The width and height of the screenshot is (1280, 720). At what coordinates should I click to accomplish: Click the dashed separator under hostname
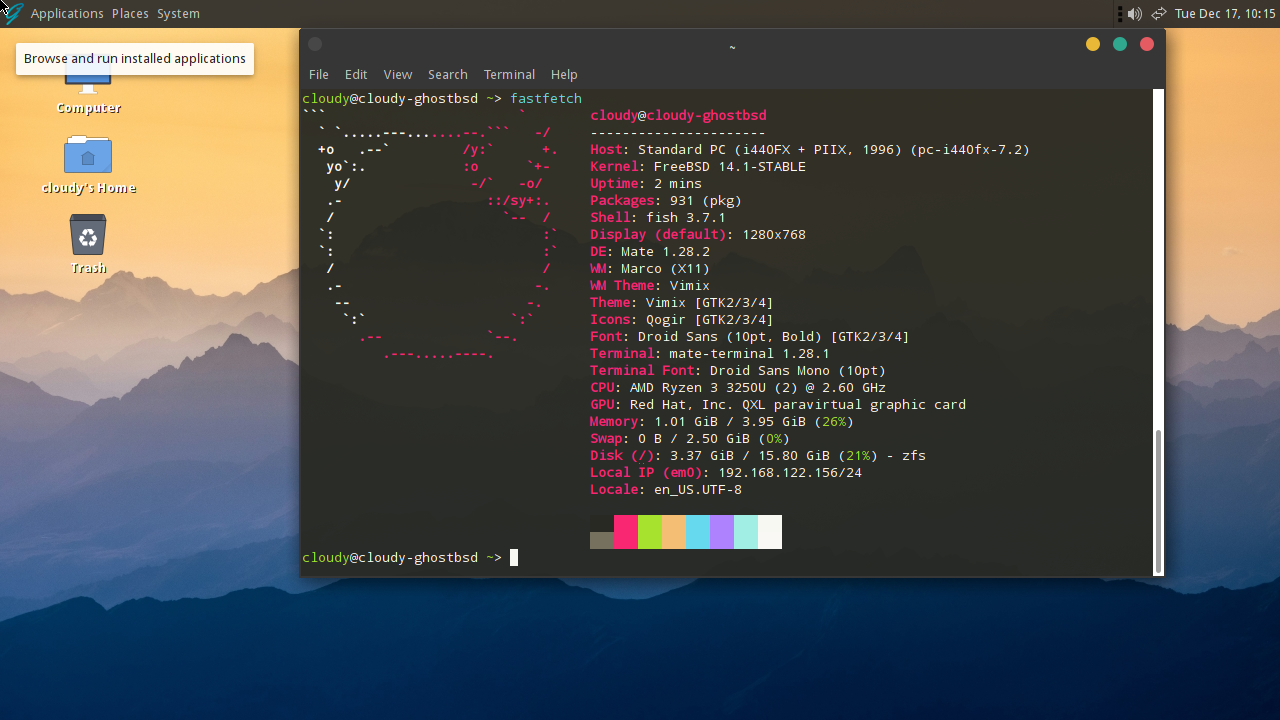[x=678, y=132]
